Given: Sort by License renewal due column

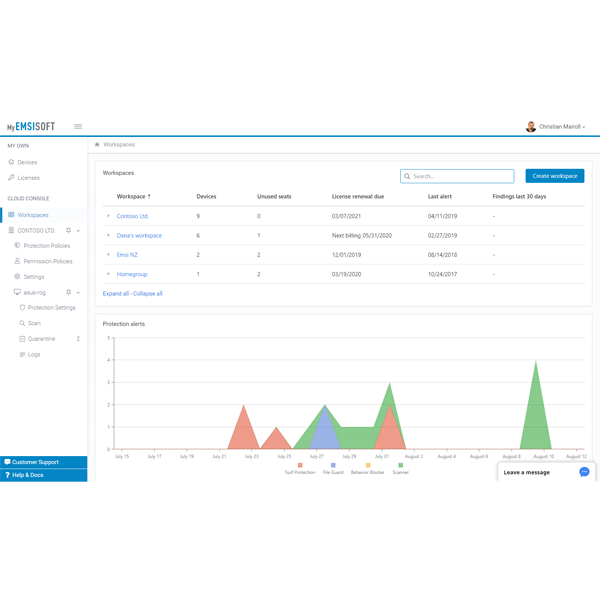Looking at the screenshot, I should [358, 196].
